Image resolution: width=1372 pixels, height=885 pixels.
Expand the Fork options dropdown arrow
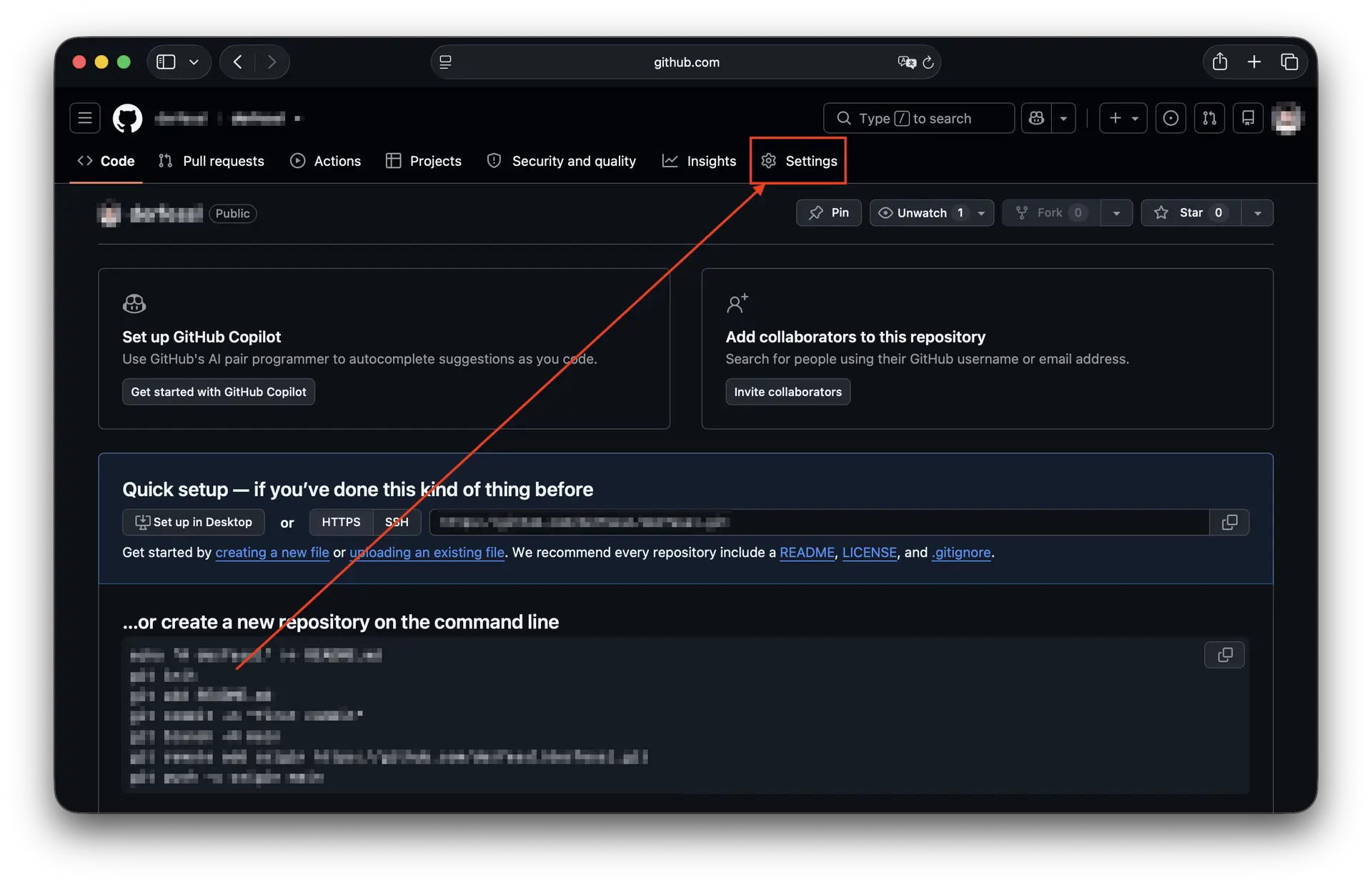tap(1117, 212)
